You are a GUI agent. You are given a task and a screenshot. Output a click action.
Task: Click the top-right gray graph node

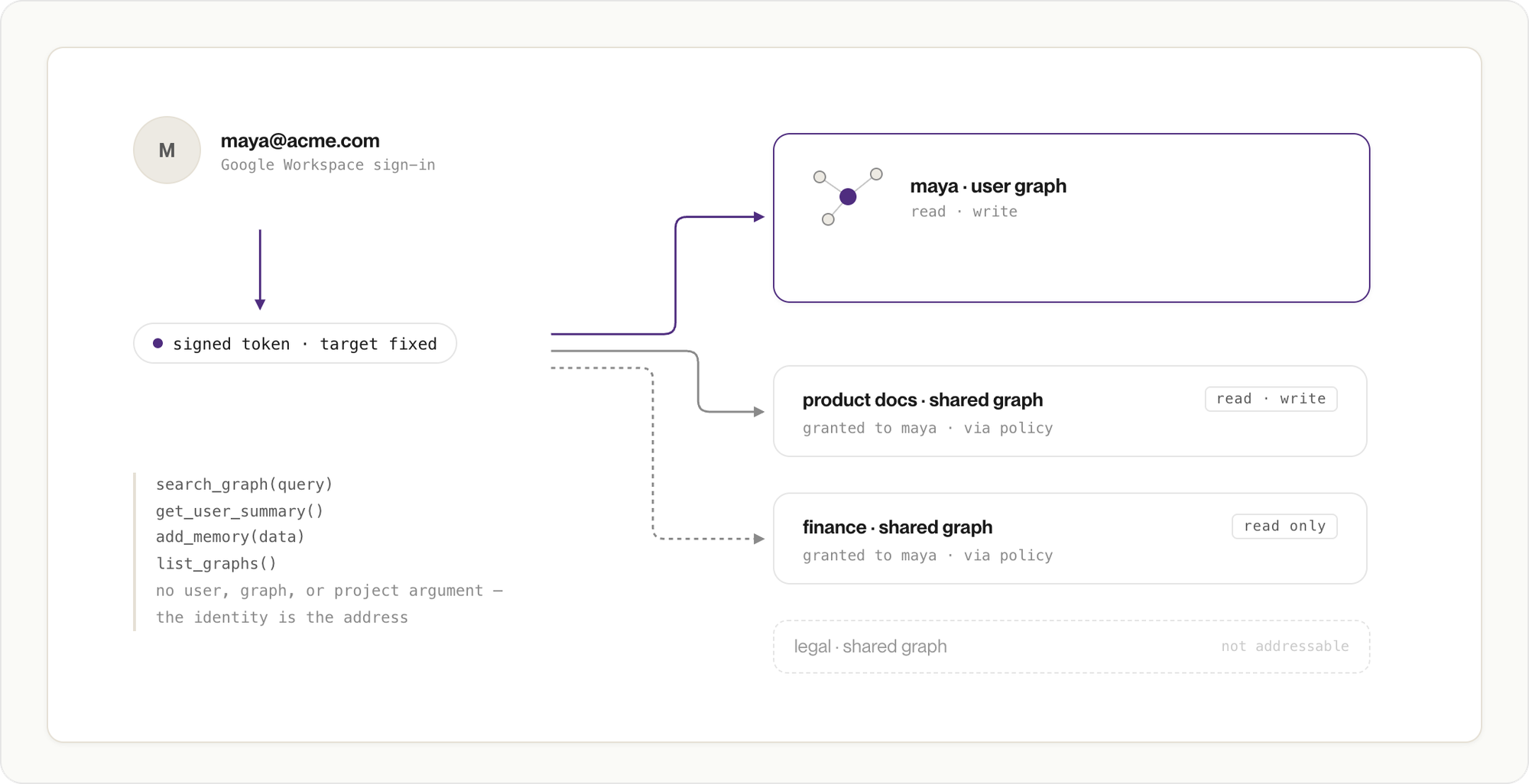click(876, 174)
